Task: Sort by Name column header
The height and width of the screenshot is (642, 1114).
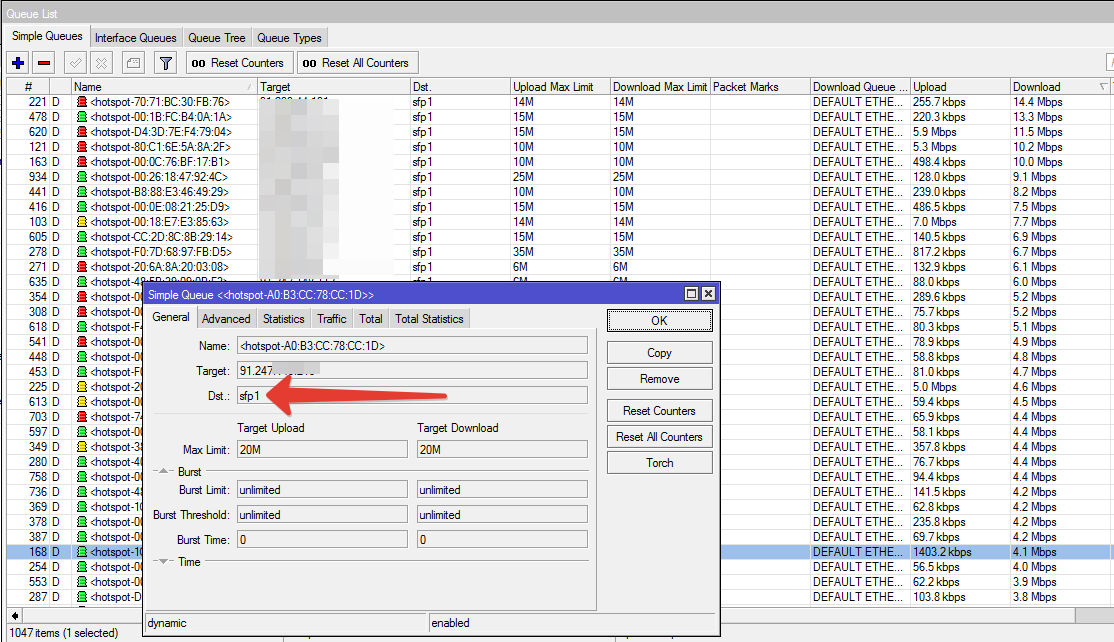Action: (x=164, y=87)
